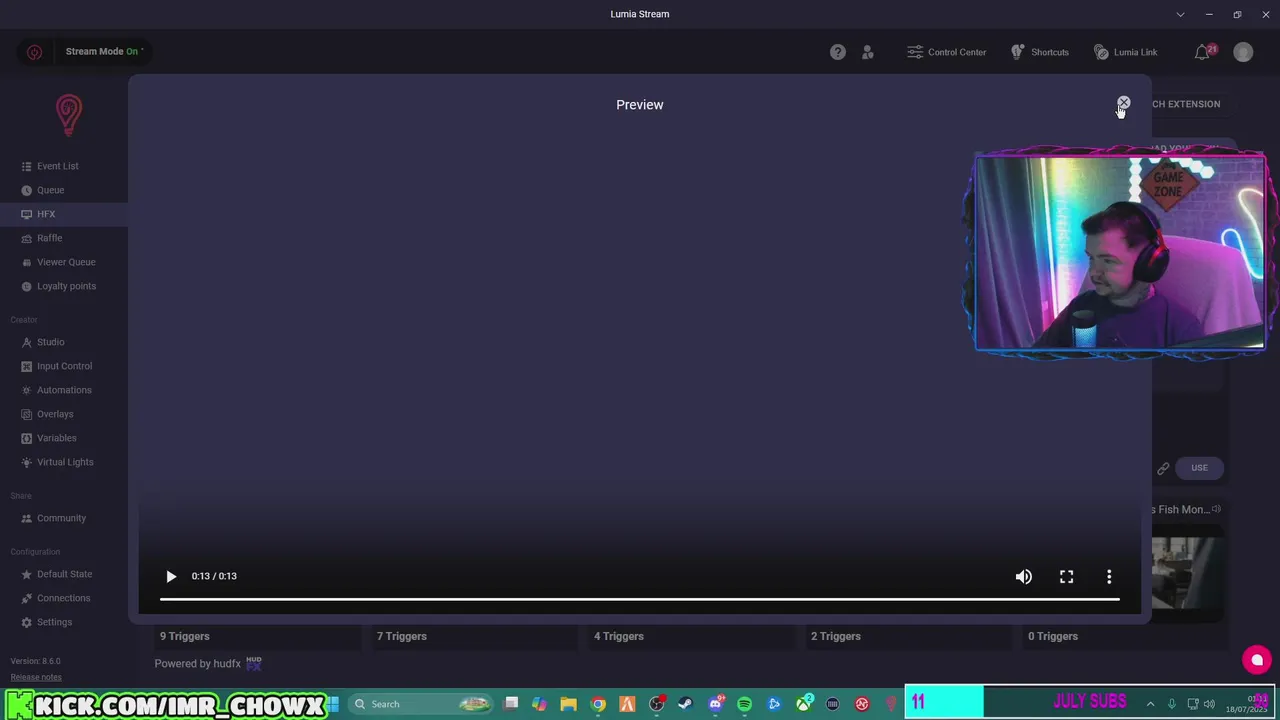This screenshot has width=1280, height=720.
Task: Click the 2 Triggers label
Action: (836, 636)
